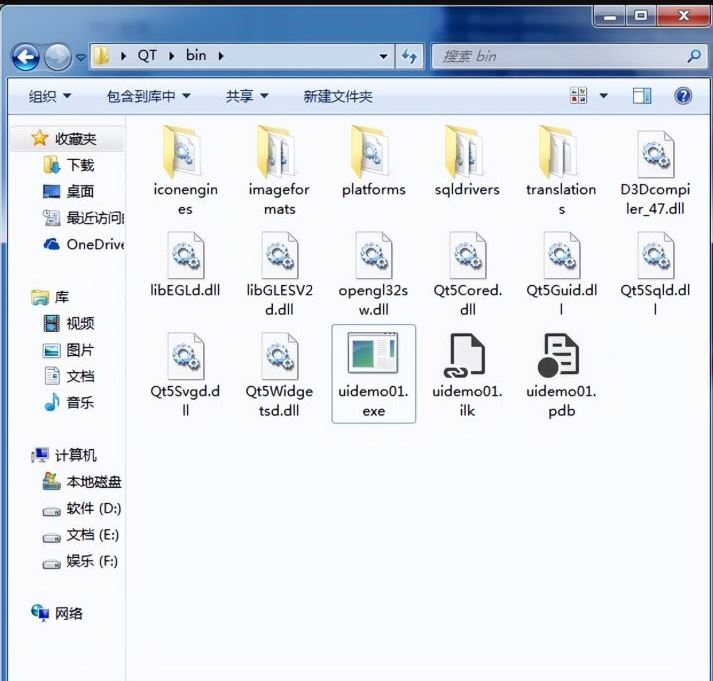
Task: Click the help question mark icon
Action: pos(683,96)
